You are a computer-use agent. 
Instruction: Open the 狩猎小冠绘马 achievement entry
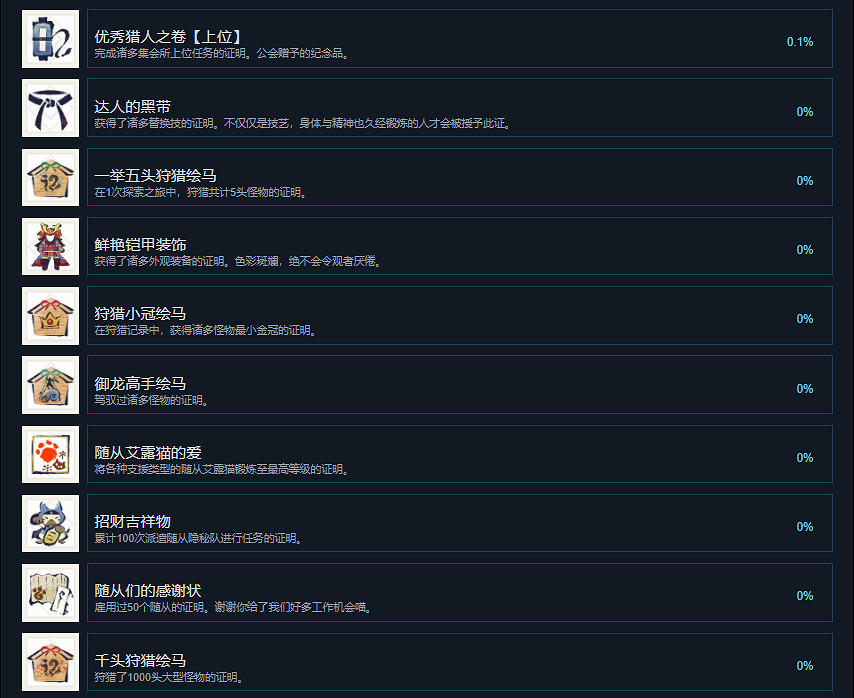[x=460, y=315]
